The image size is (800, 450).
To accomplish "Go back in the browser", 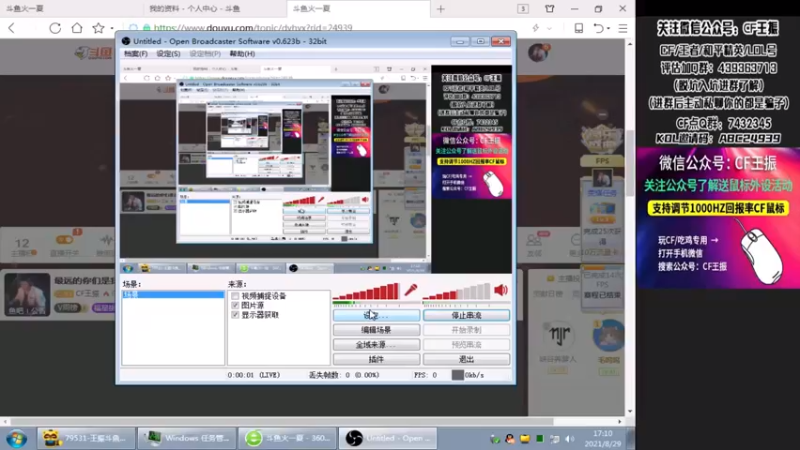I will coord(12,28).
